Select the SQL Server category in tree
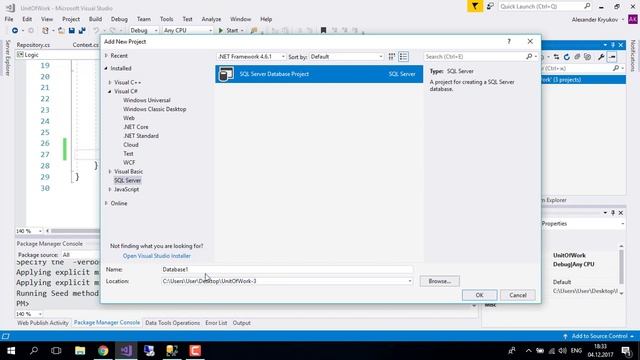This screenshot has width=640, height=360. click(127, 180)
